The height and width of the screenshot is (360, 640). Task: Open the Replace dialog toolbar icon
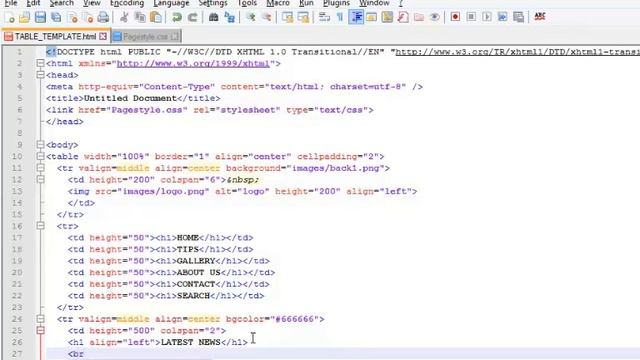pyautogui.click(x=229, y=17)
